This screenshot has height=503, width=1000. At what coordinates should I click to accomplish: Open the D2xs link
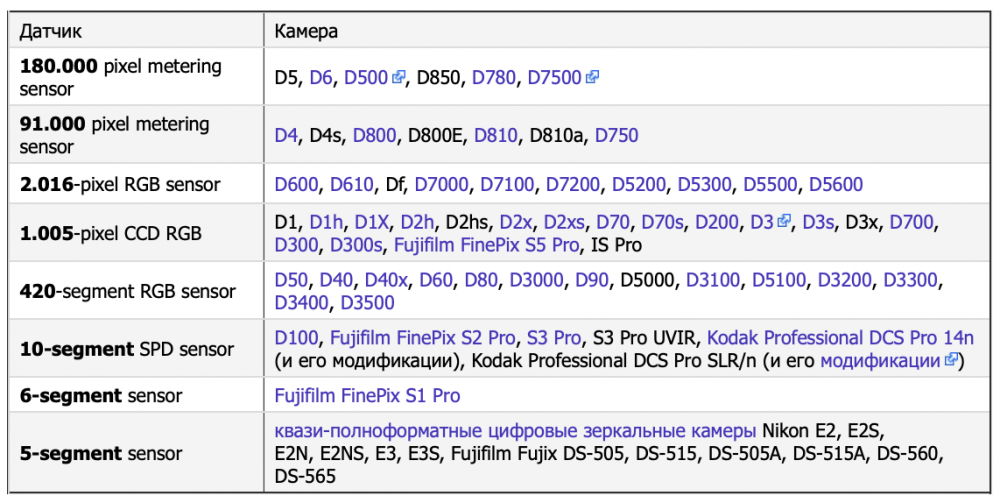pos(564,222)
